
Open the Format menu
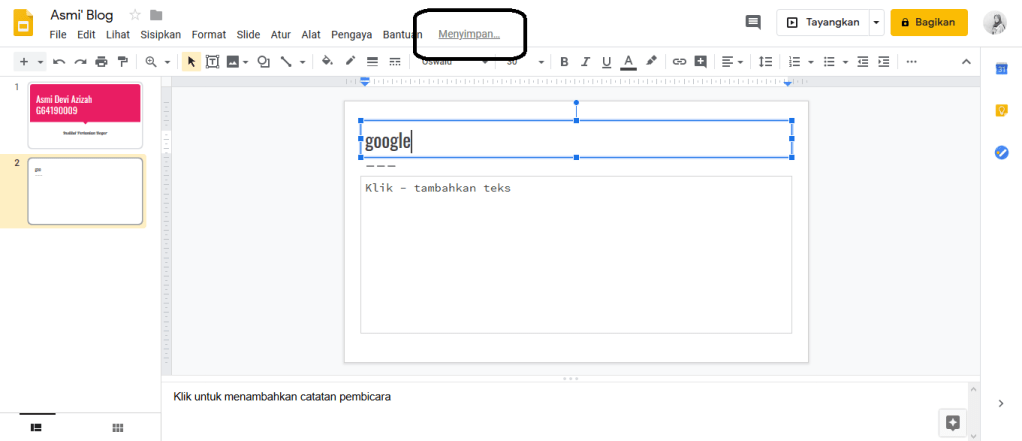[x=209, y=34]
